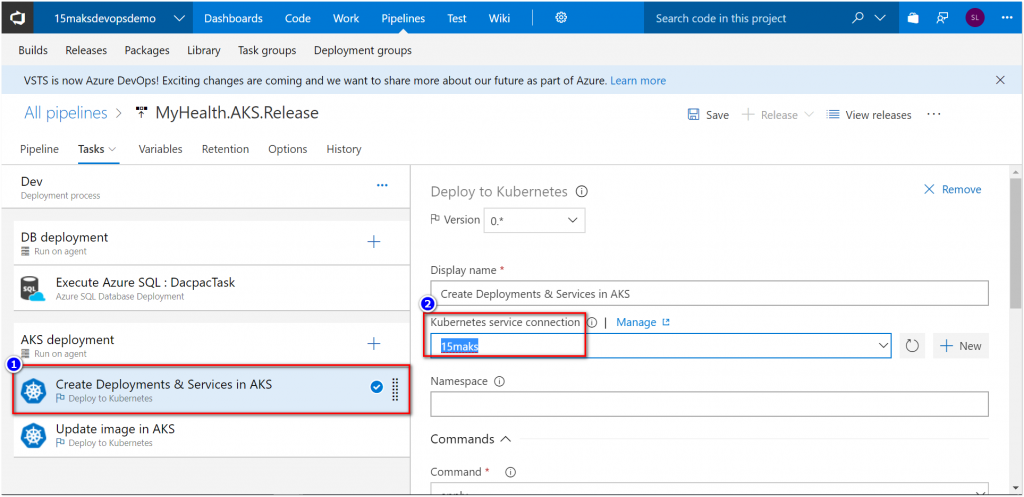Click the search magnifier icon

coord(858,18)
